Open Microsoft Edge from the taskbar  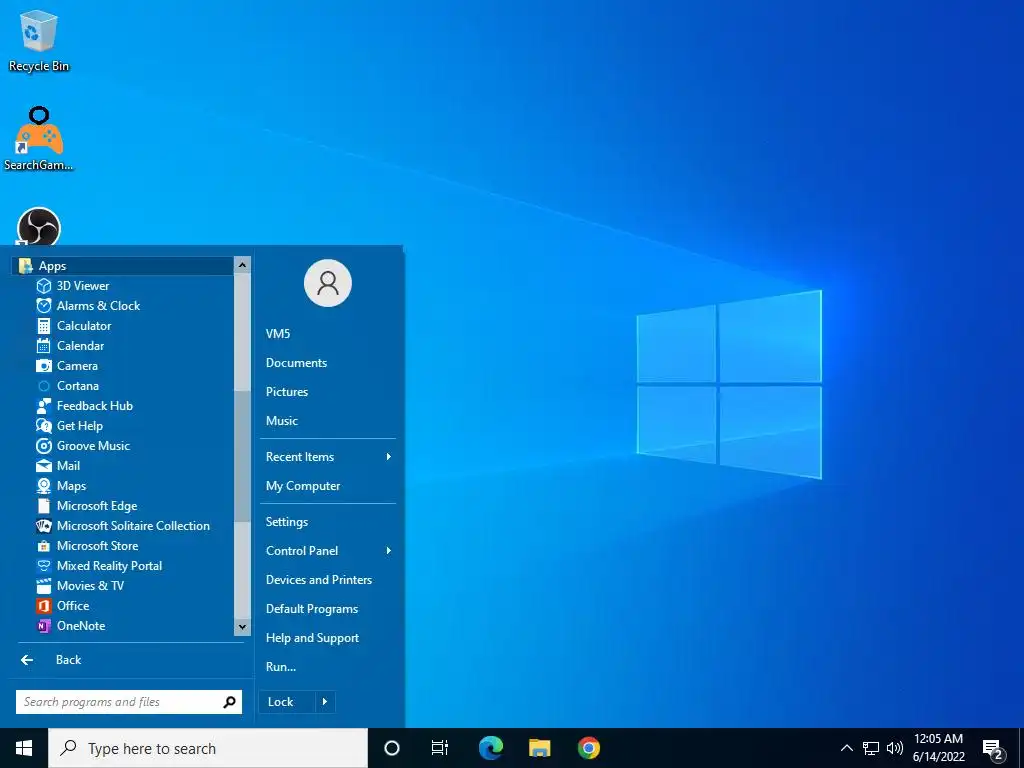pos(491,748)
